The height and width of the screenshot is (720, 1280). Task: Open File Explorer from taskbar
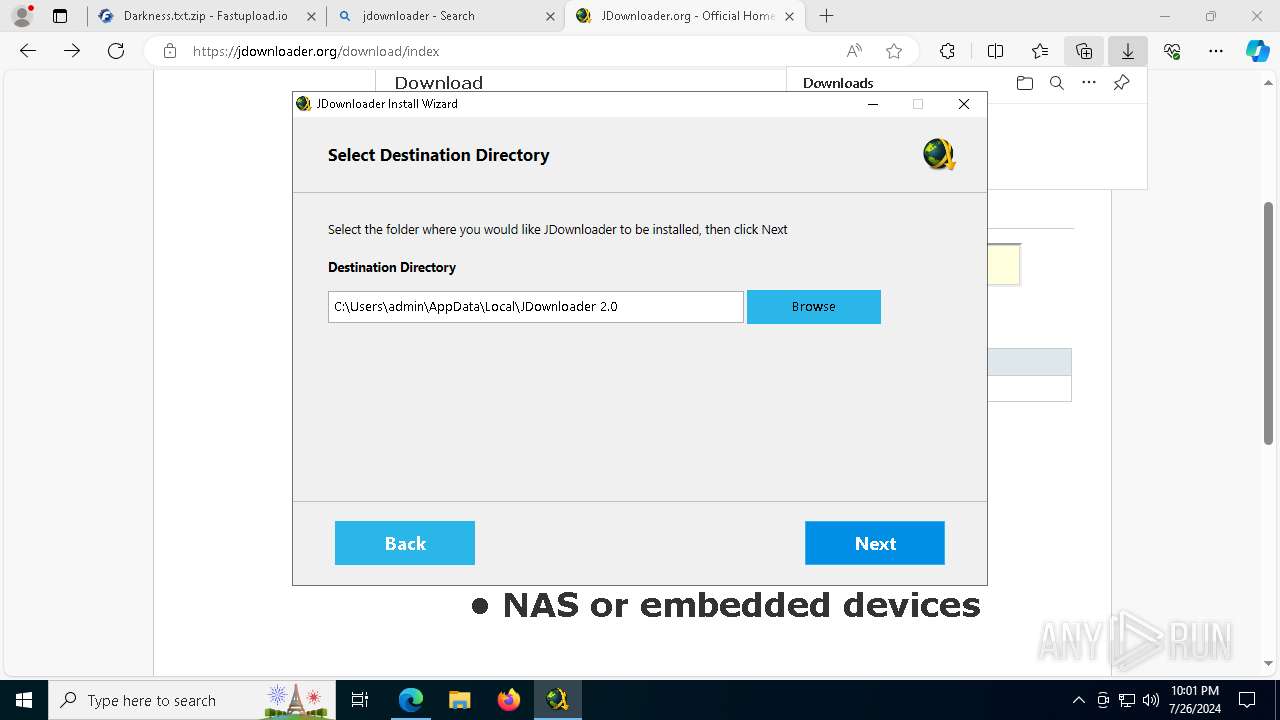pyautogui.click(x=459, y=700)
